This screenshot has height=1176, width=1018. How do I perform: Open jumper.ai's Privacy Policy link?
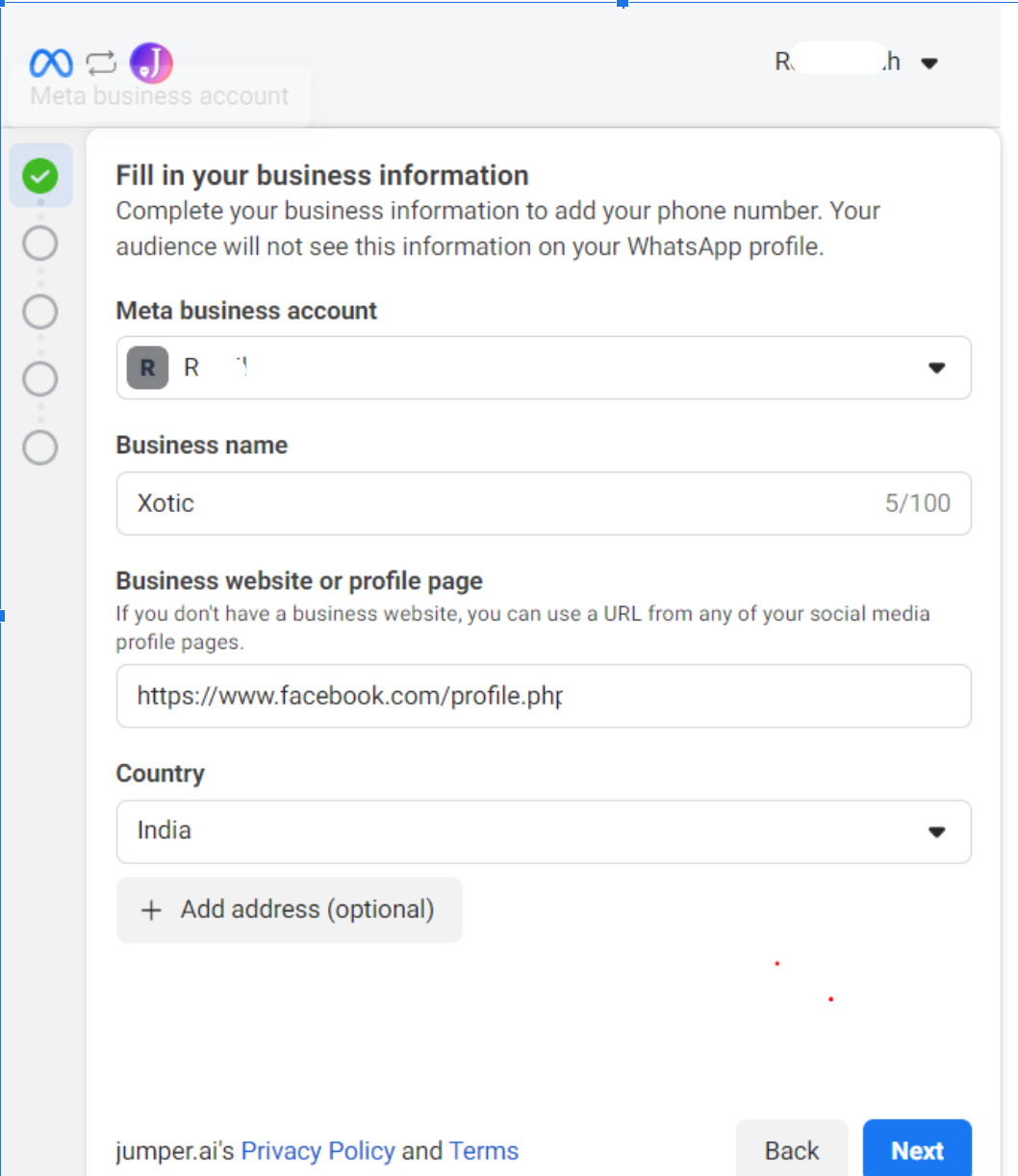pyautogui.click(x=318, y=1150)
